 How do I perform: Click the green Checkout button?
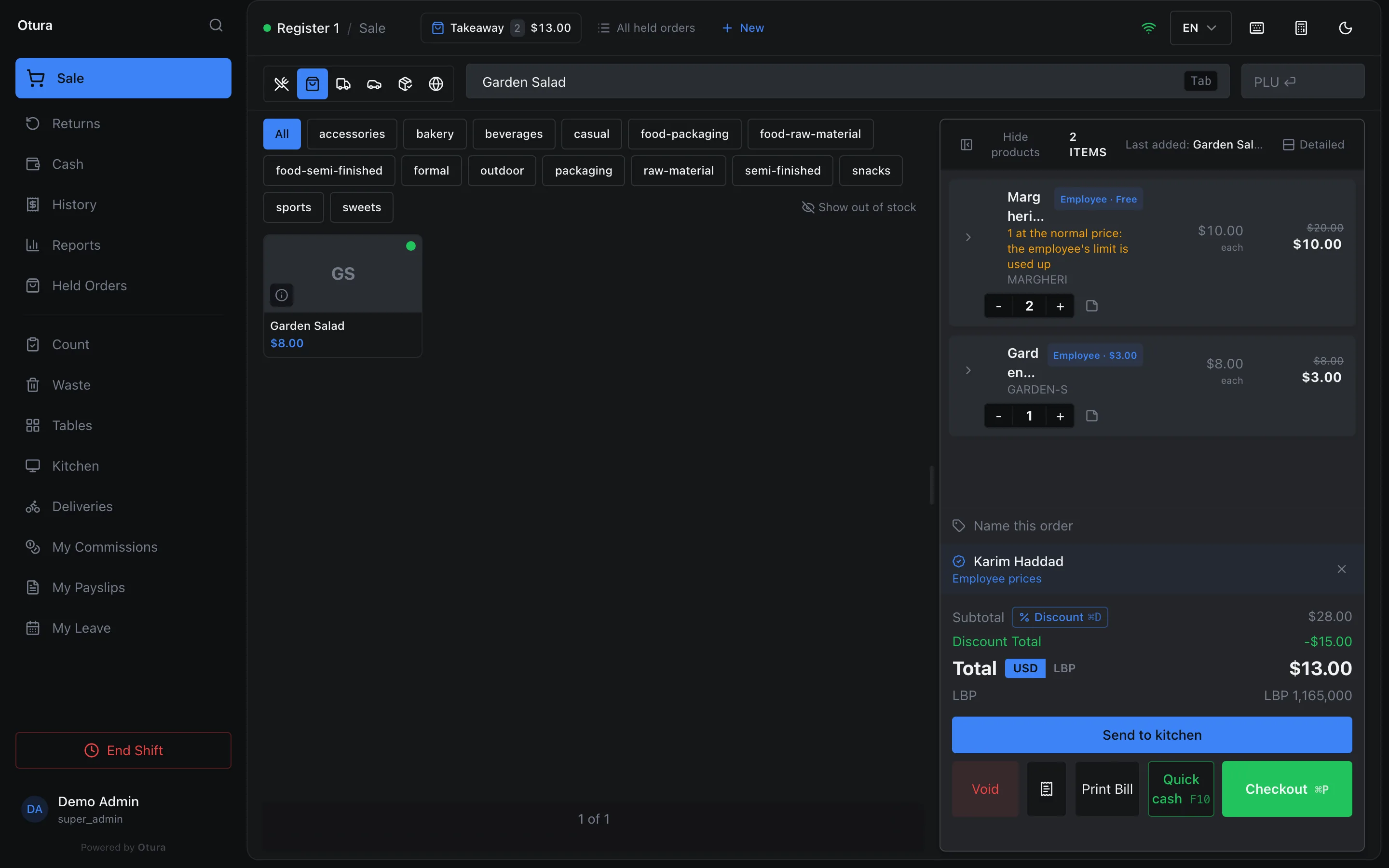click(1287, 789)
